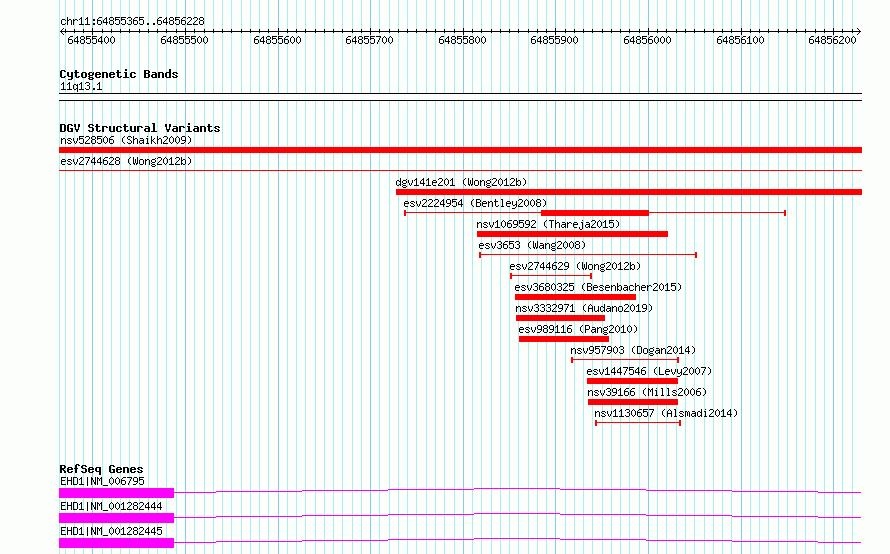This screenshot has width=890, height=554.
Task: Open the EHD1|NM_001282445 gene label
Action: (x=111, y=531)
